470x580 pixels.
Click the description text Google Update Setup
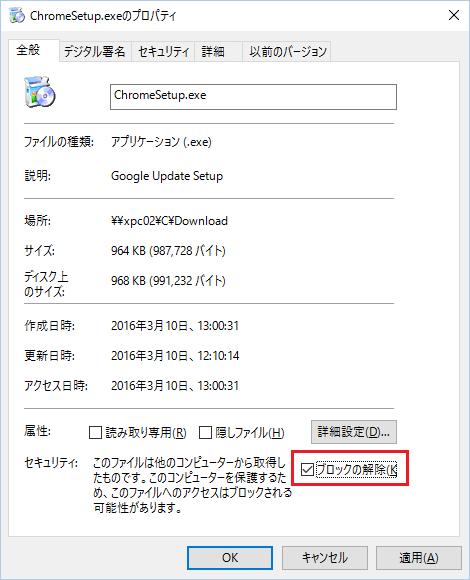click(167, 176)
